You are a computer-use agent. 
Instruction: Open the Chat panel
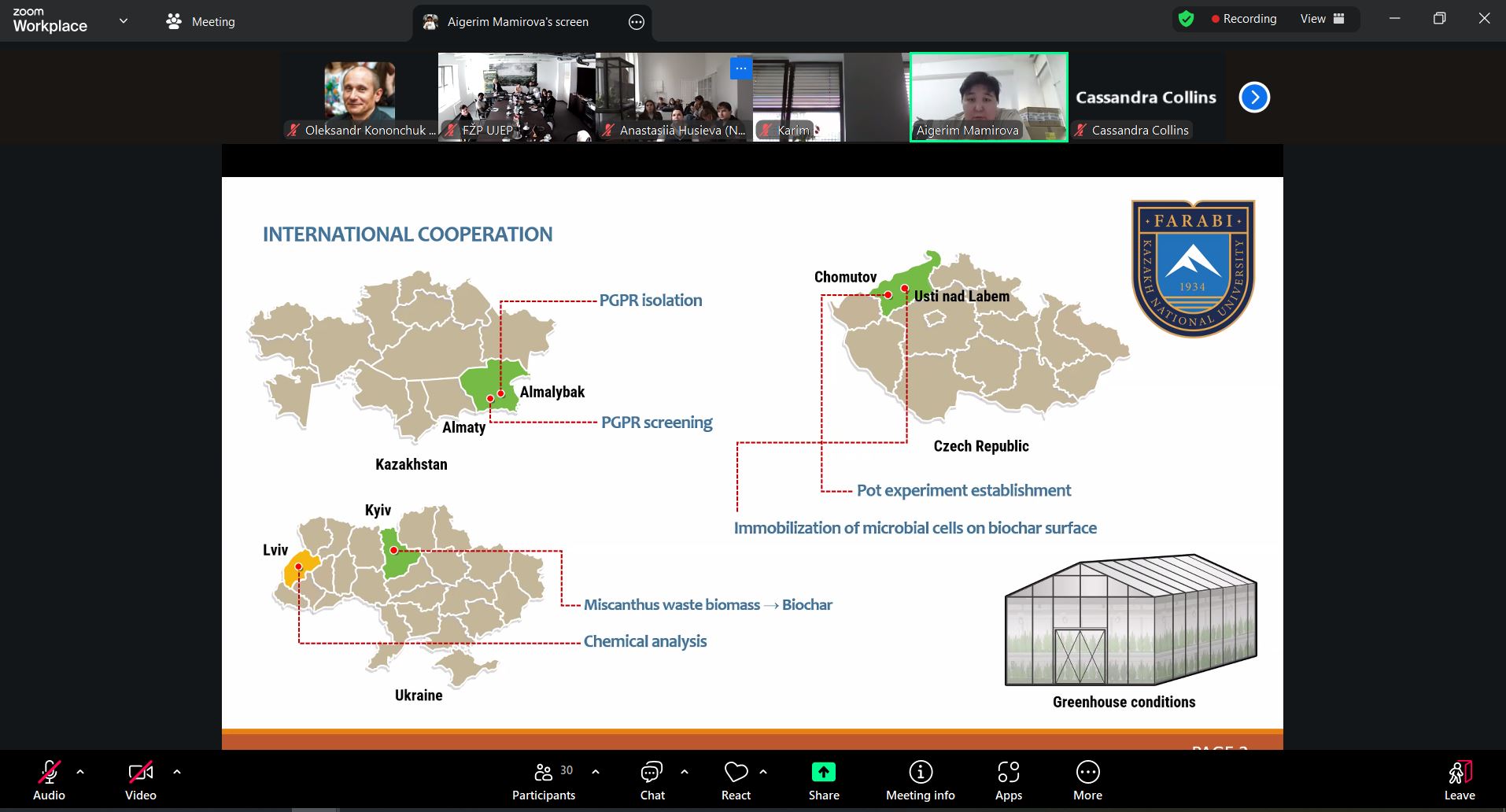point(651,781)
